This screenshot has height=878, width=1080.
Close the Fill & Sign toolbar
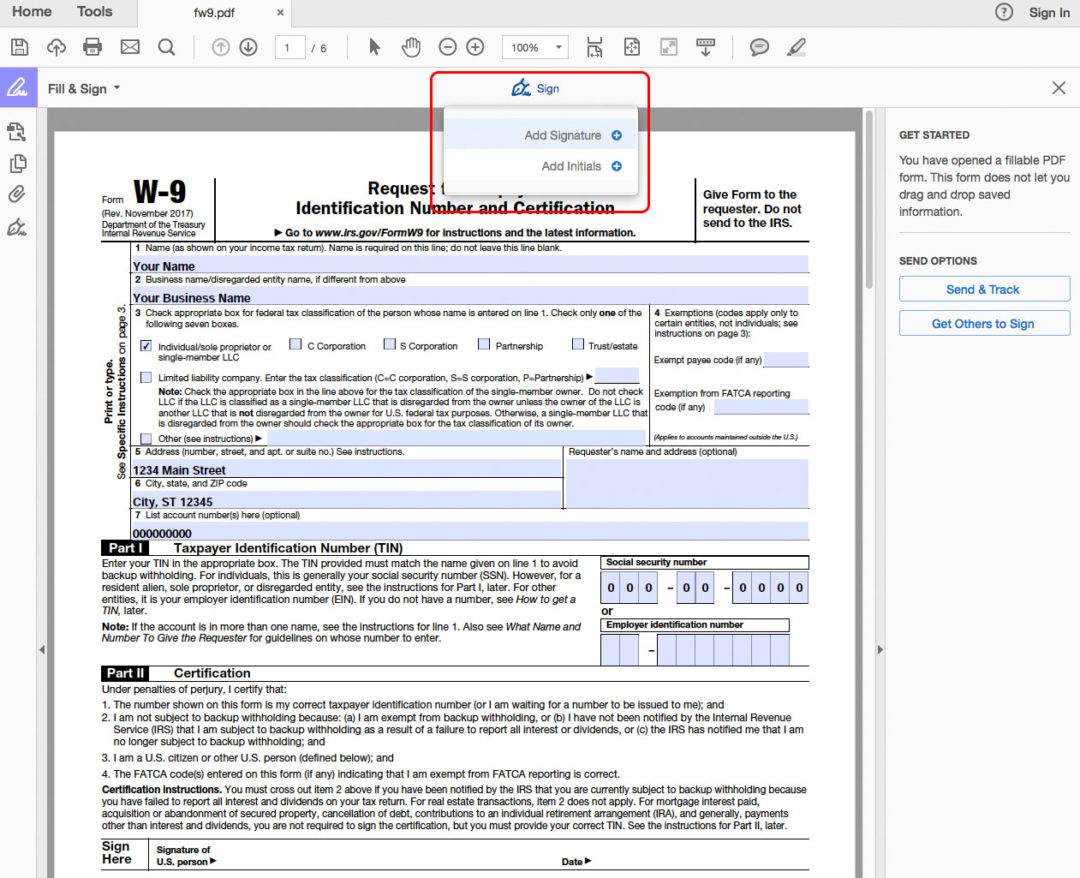pyautogui.click(x=1059, y=87)
